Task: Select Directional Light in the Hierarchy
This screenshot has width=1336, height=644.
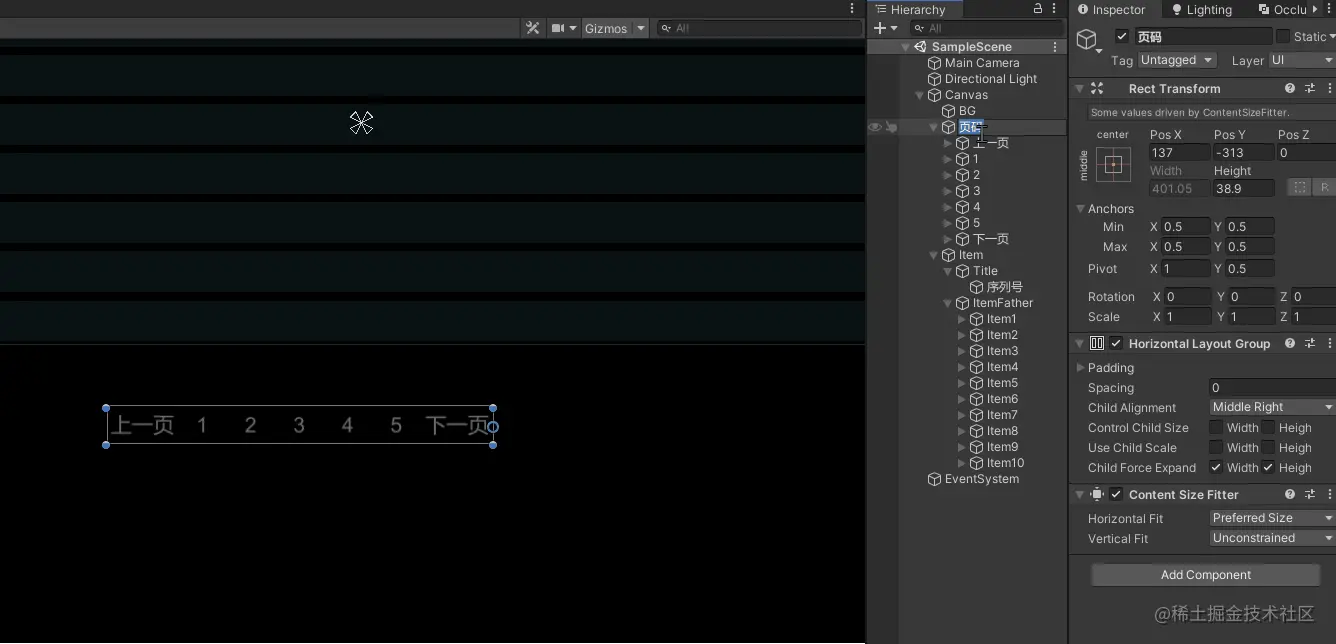Action: tap(991, 79)
